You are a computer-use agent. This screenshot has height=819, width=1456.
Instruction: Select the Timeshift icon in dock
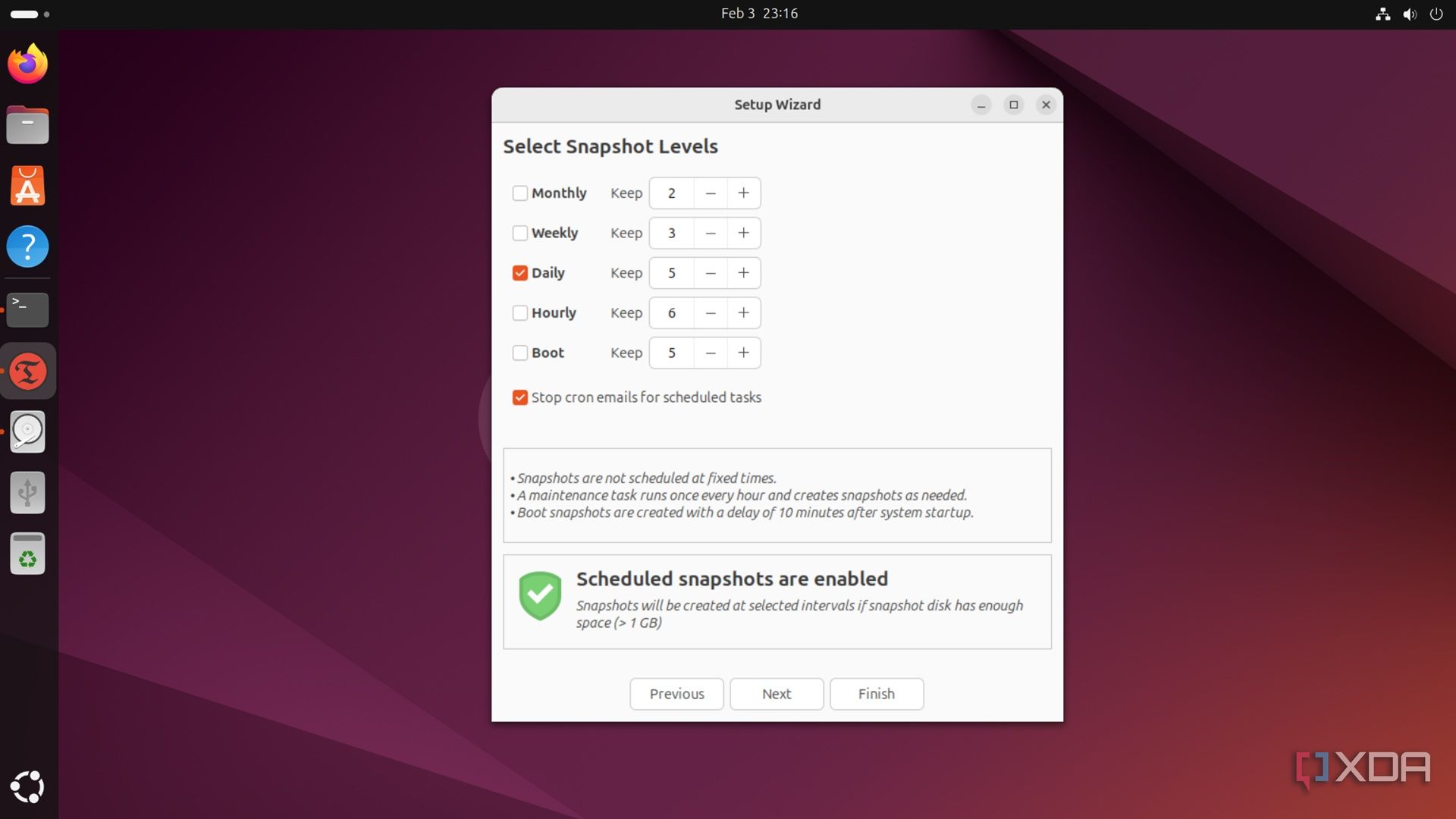[x=28, y=372]
